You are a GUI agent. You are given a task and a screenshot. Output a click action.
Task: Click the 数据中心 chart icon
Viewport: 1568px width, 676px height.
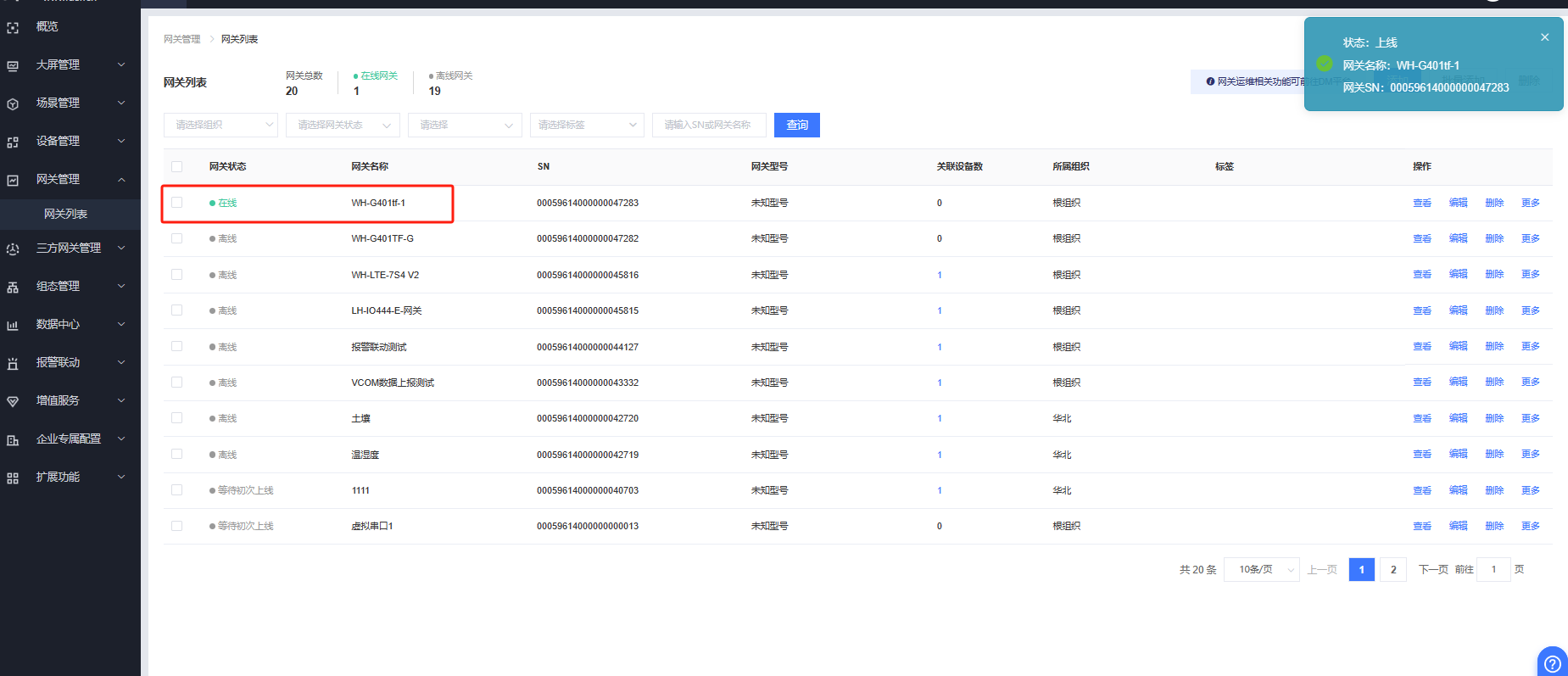[13, 325]
